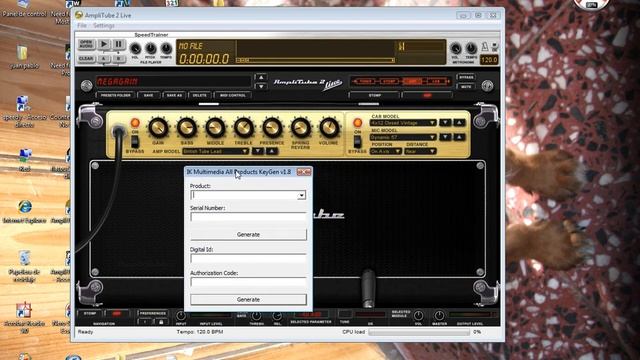The height and width of the screenshot is (360, 640).
Task: Click the MEGAGAIN preset name display
Action: pyautogui.click(x=173, y=82)
